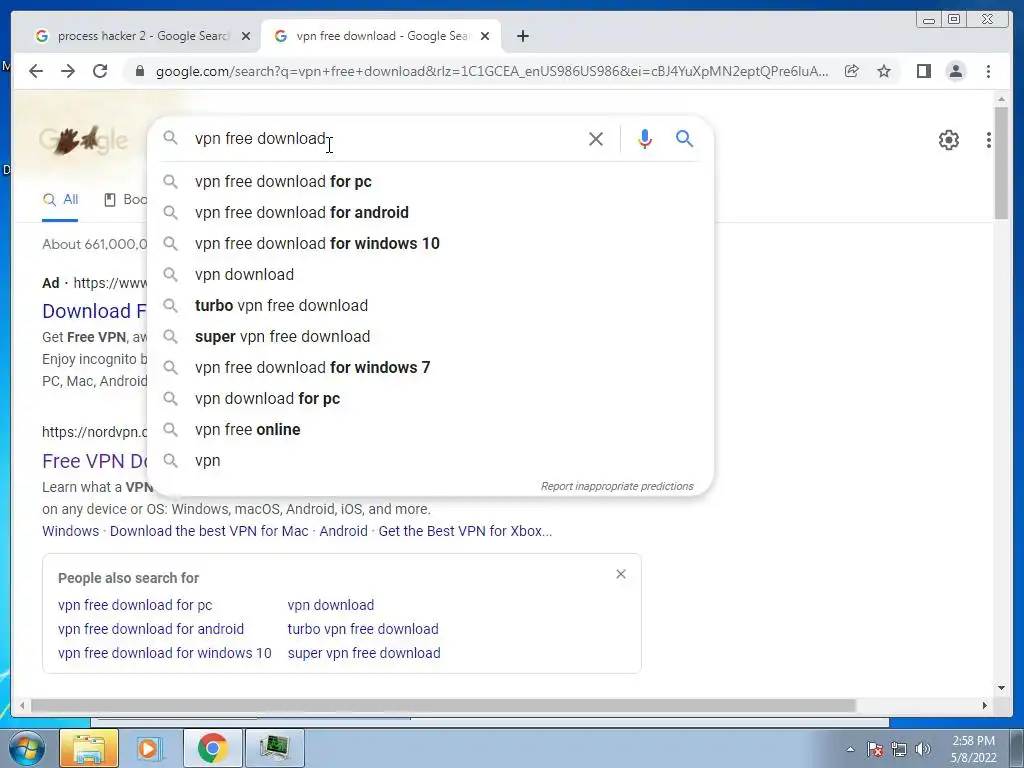
Task: Click Report inappropriate predictions
Action: (616, 487)
